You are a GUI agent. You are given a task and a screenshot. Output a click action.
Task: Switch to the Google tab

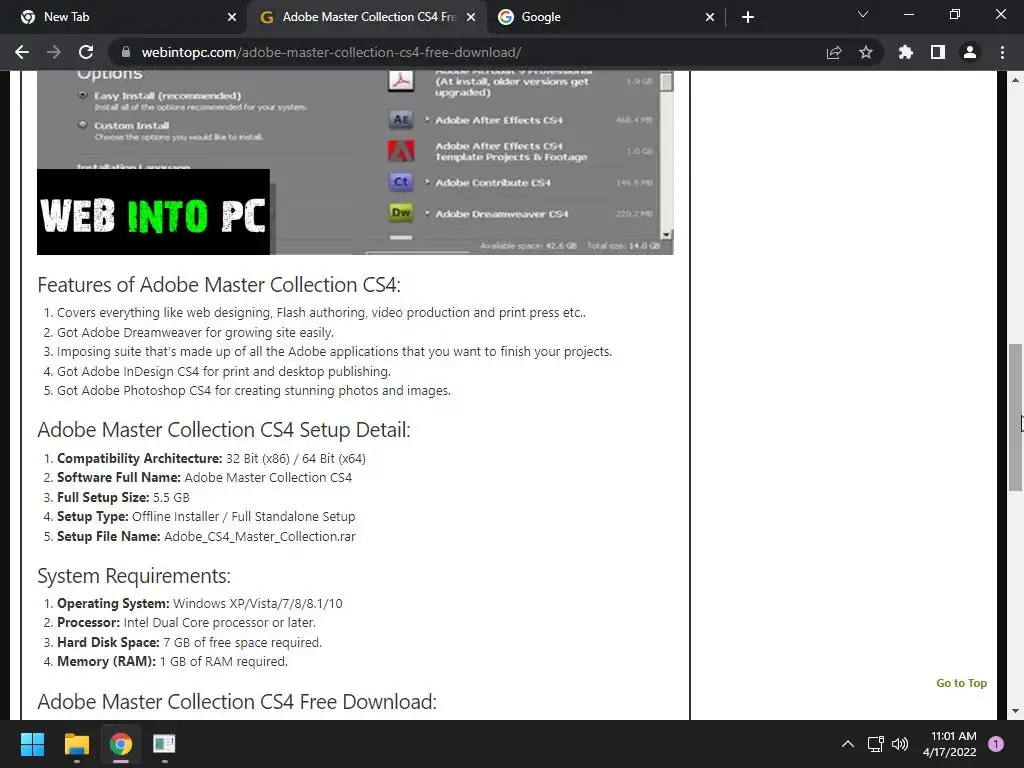point(605,17)
